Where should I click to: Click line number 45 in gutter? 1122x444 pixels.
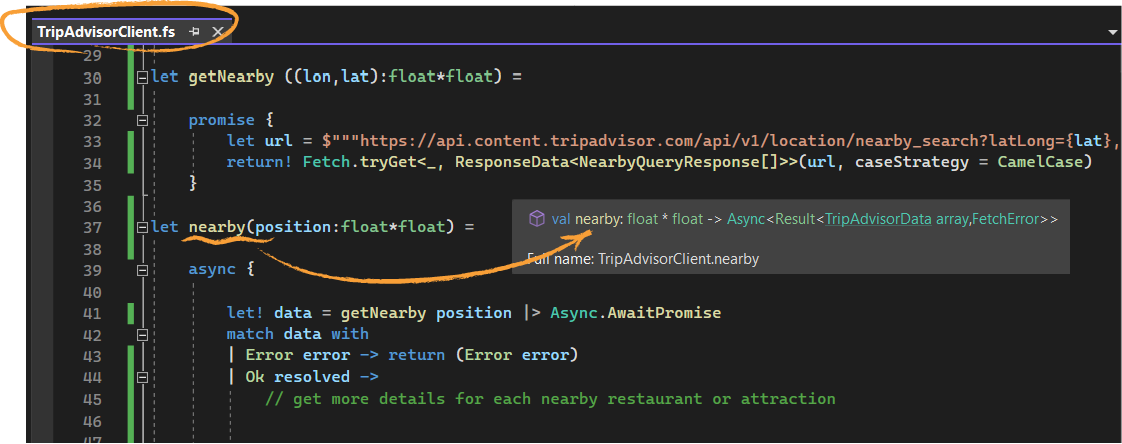tap(92, 399)
